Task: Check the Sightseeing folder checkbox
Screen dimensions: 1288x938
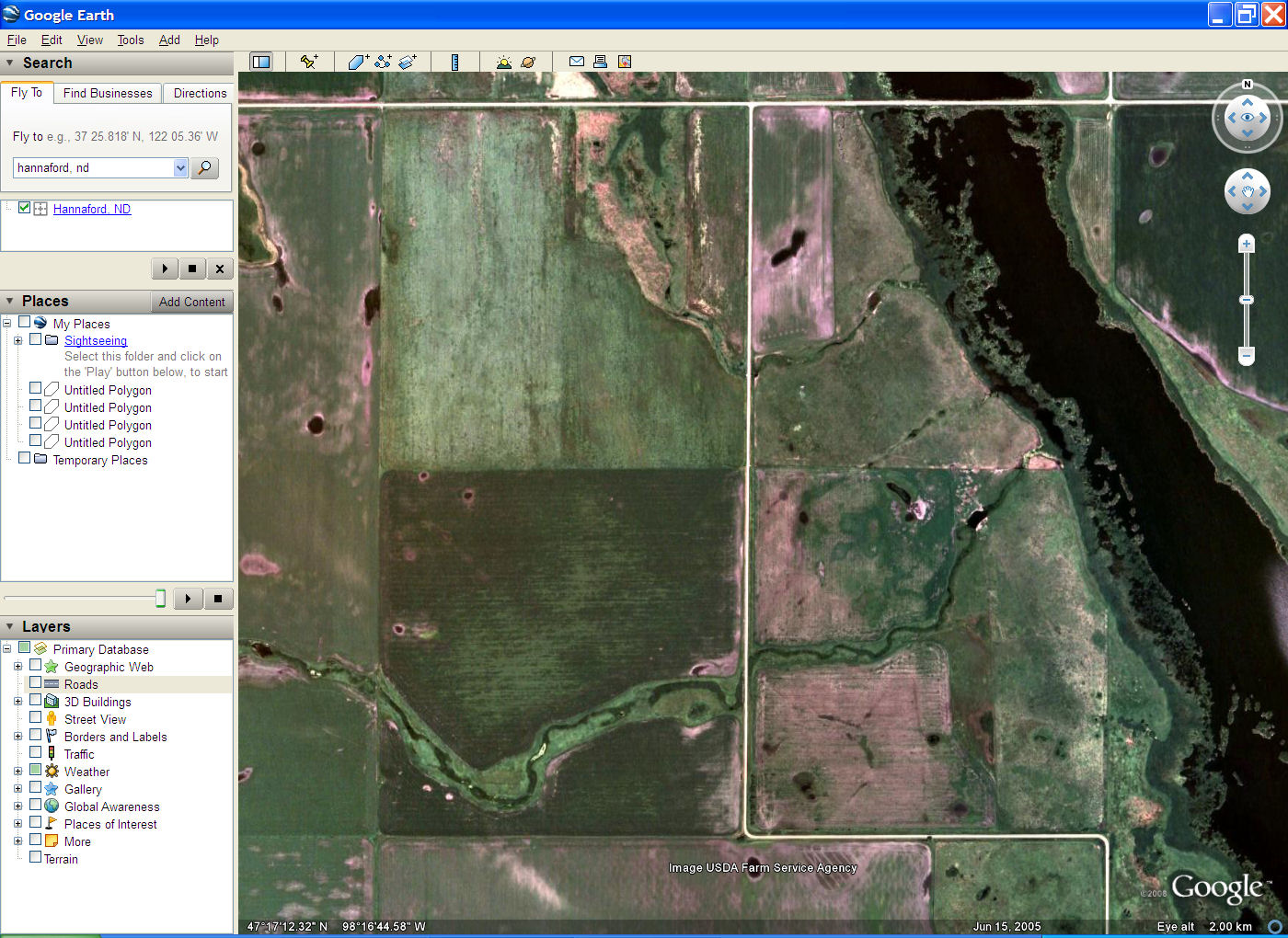Action: (x=35, y=339)
